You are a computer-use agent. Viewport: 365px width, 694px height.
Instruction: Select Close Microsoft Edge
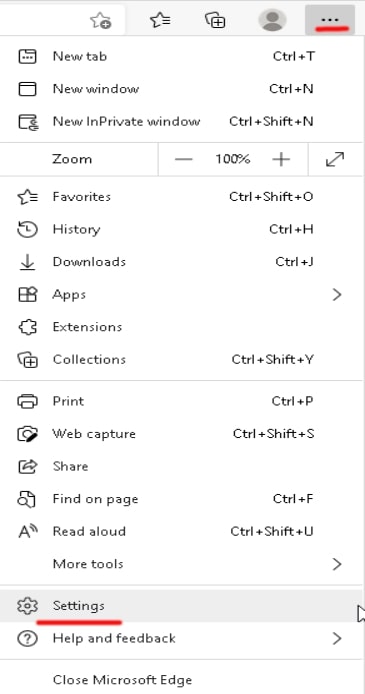tap(181, 679)
